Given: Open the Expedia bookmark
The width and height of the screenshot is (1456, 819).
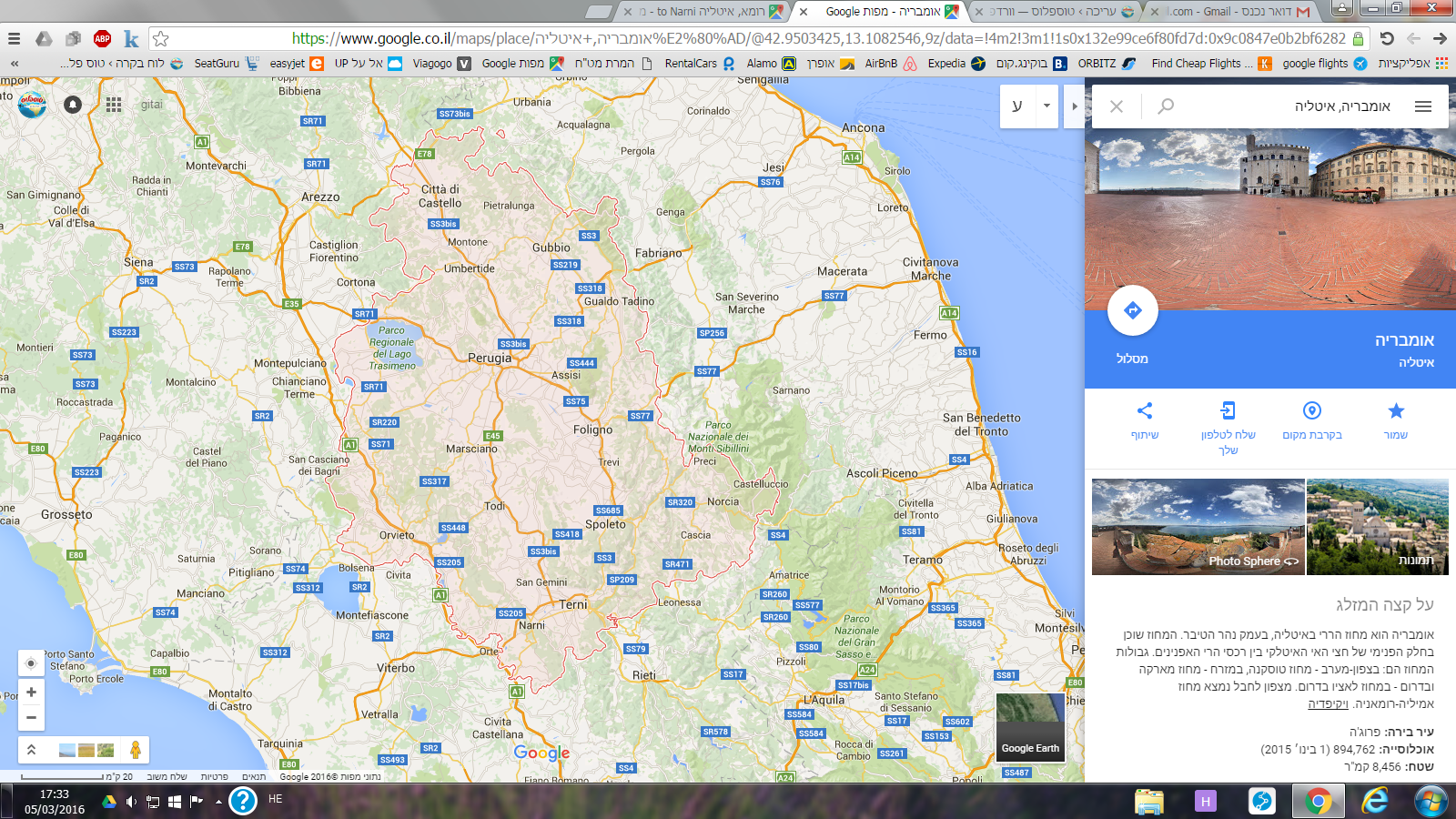Looking at the screenshot, I should pos(956,64).
